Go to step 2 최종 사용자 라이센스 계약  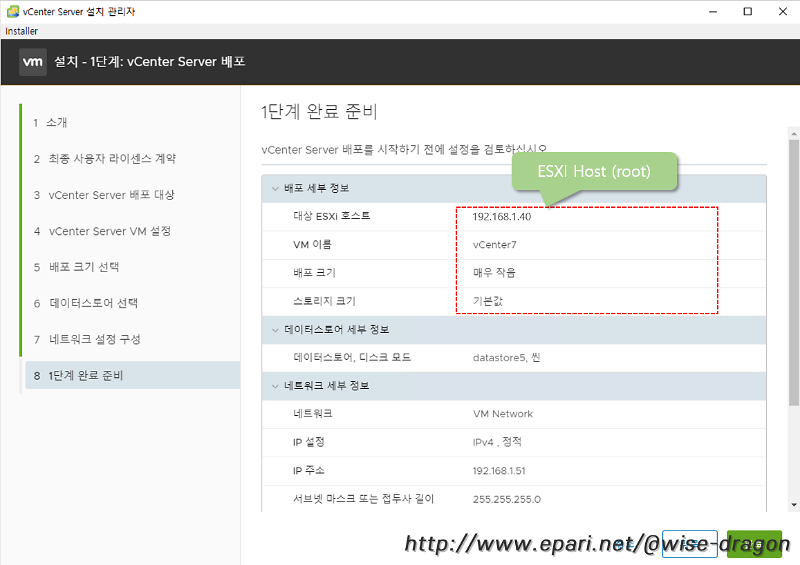coord(105,159)
